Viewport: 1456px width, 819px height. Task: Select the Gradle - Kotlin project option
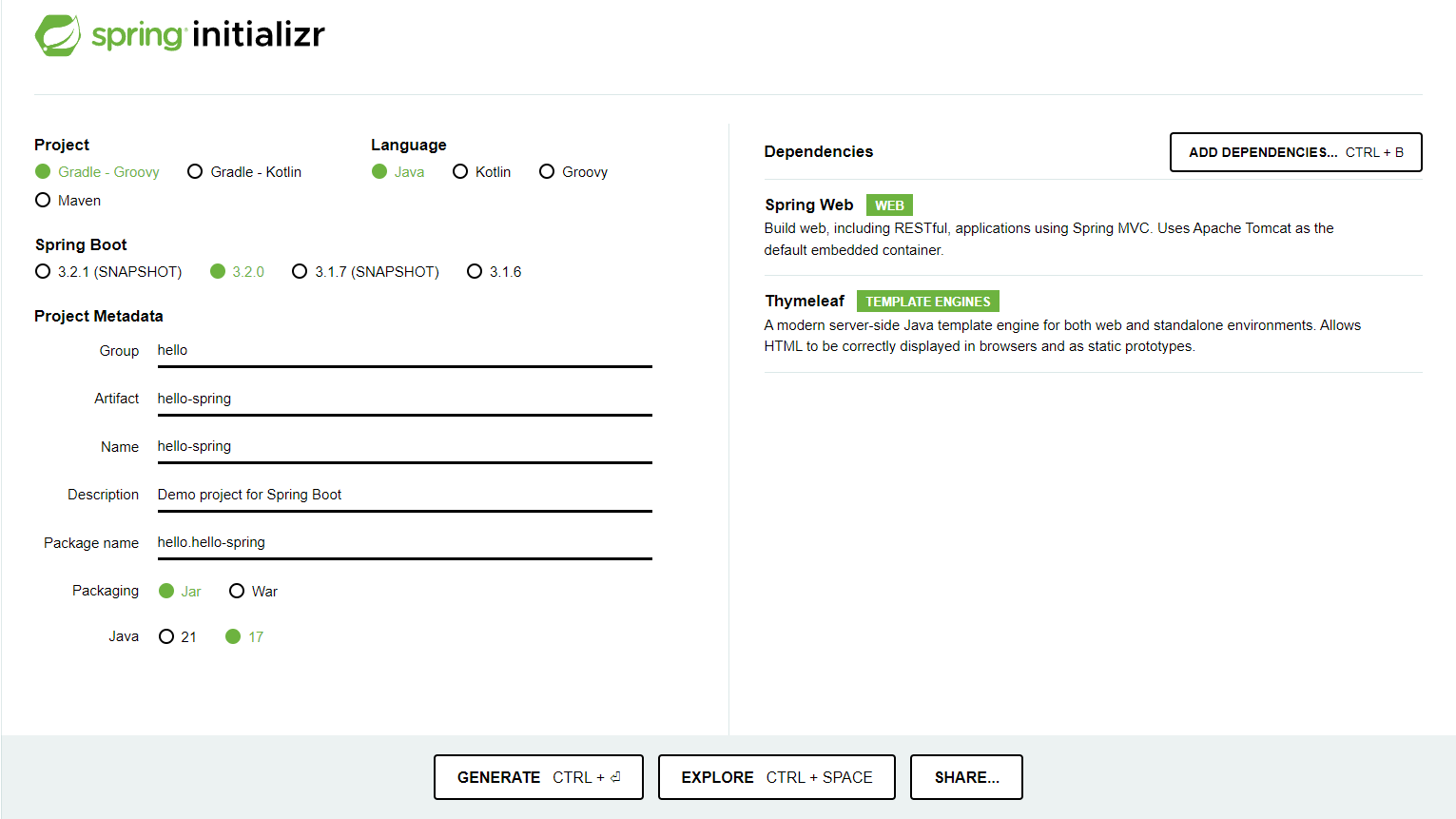tap(244, 172)
